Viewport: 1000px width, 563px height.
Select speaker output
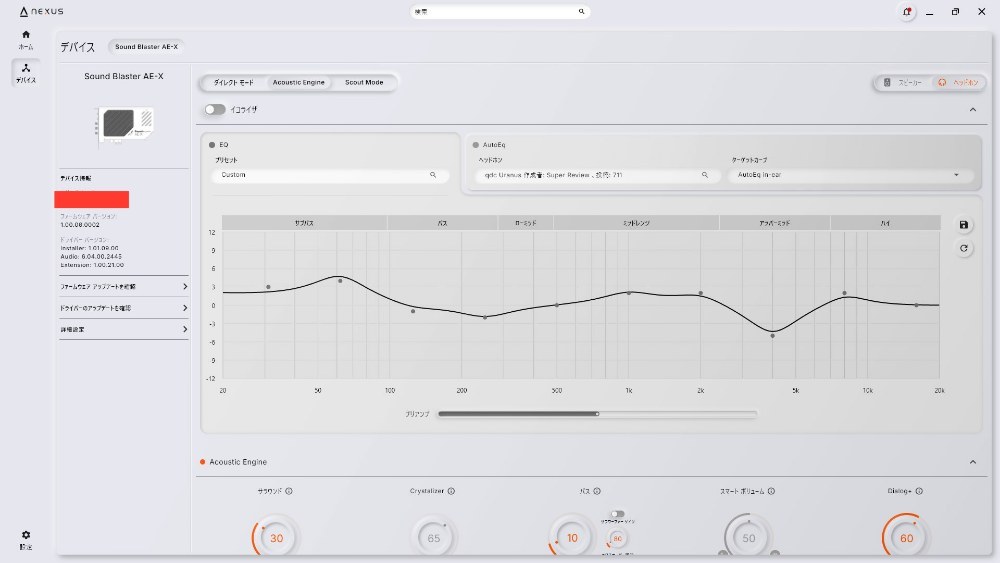(x=902, y=82)
